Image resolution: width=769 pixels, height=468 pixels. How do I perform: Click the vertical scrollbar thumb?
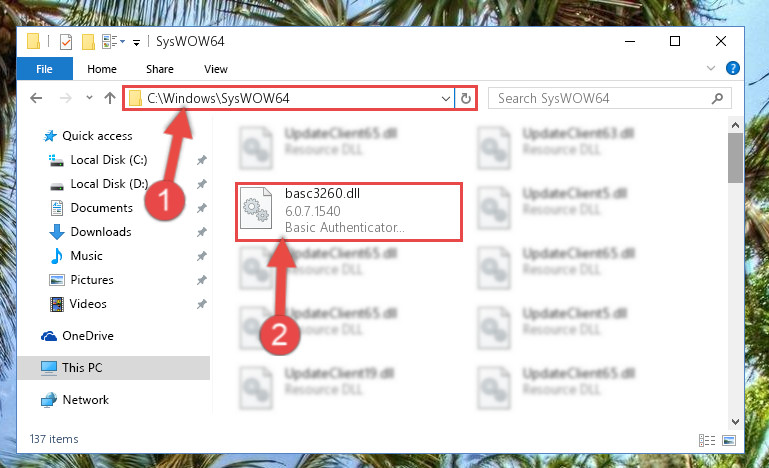735,158
